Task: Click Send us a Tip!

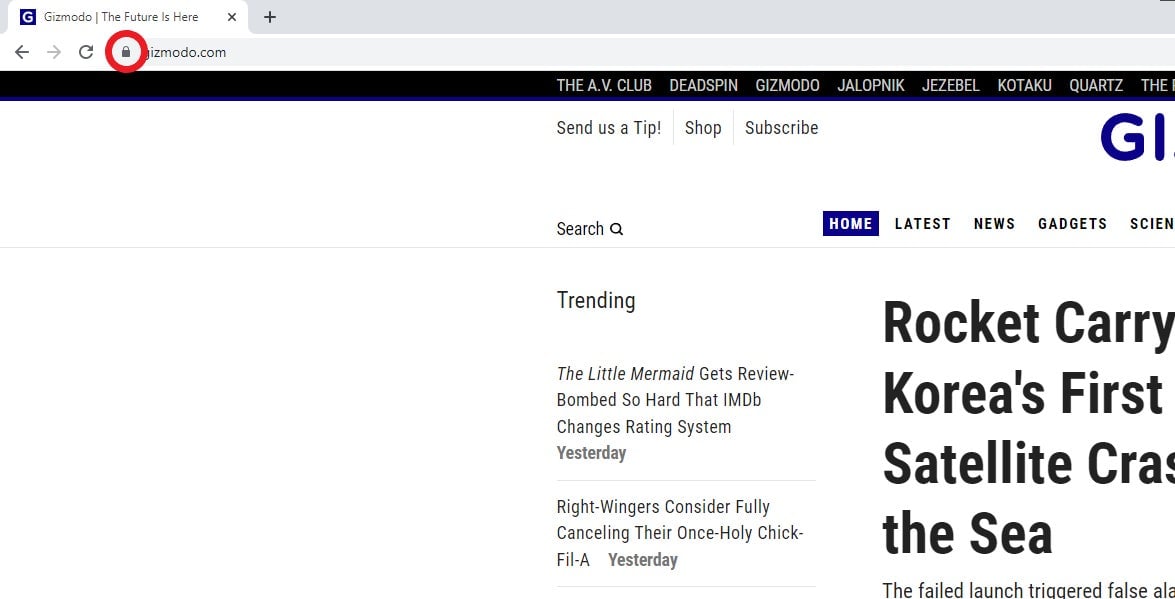Action: tap(608, 127)
